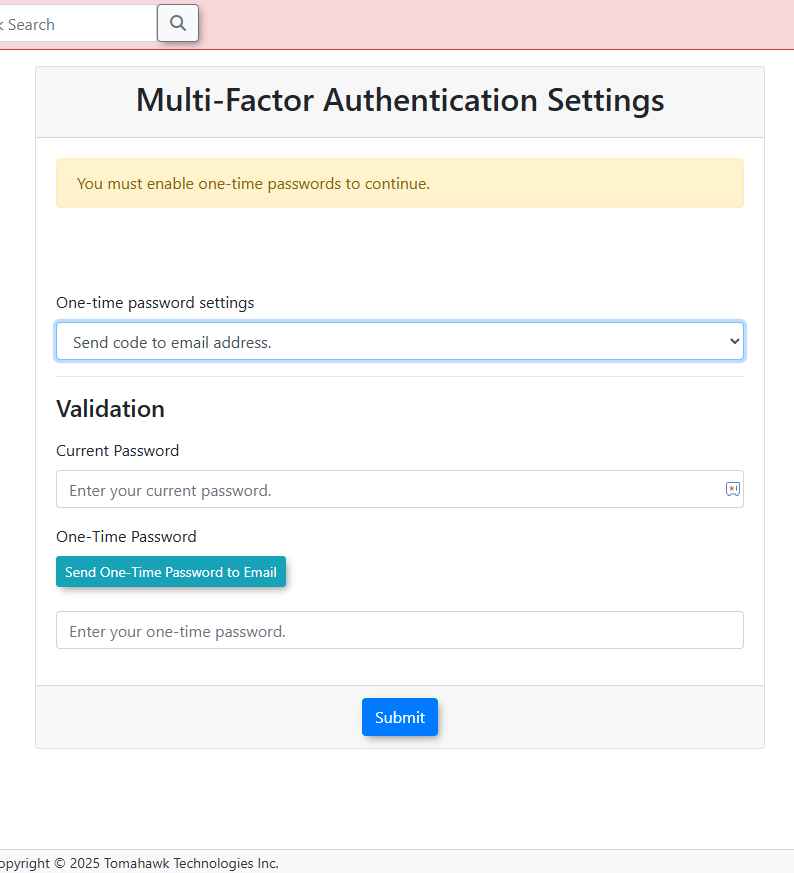Viewport: 794px width, 873px height.
Task: Click the blank white area below the settings card
Action: [400, 800]
